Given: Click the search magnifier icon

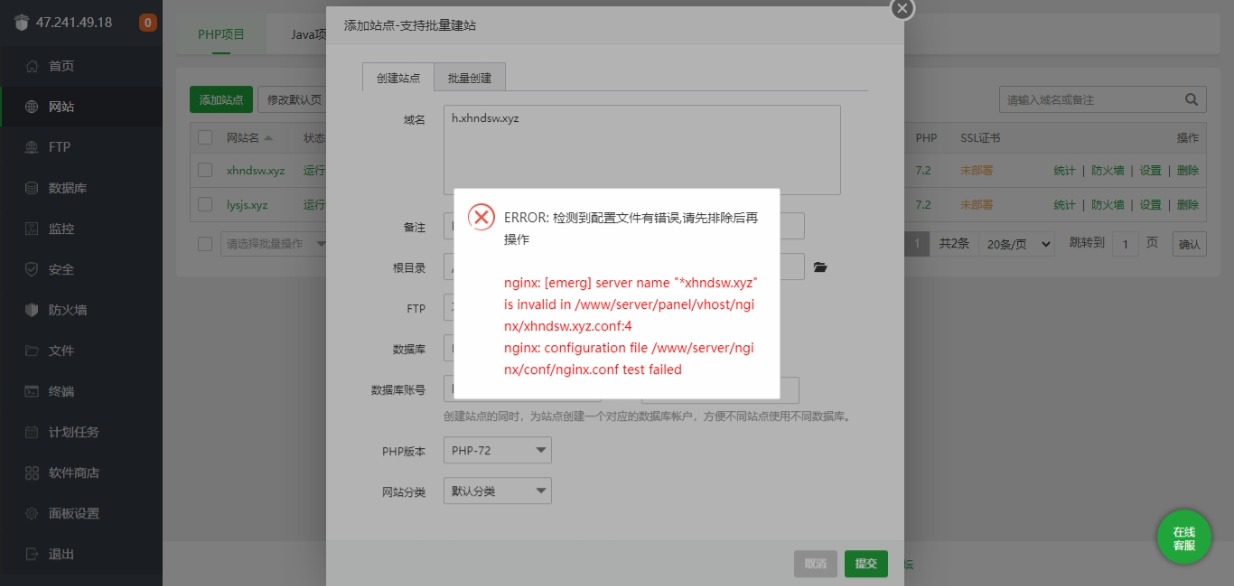Looking at the screenshot, I should click(x=1191, y=100).
